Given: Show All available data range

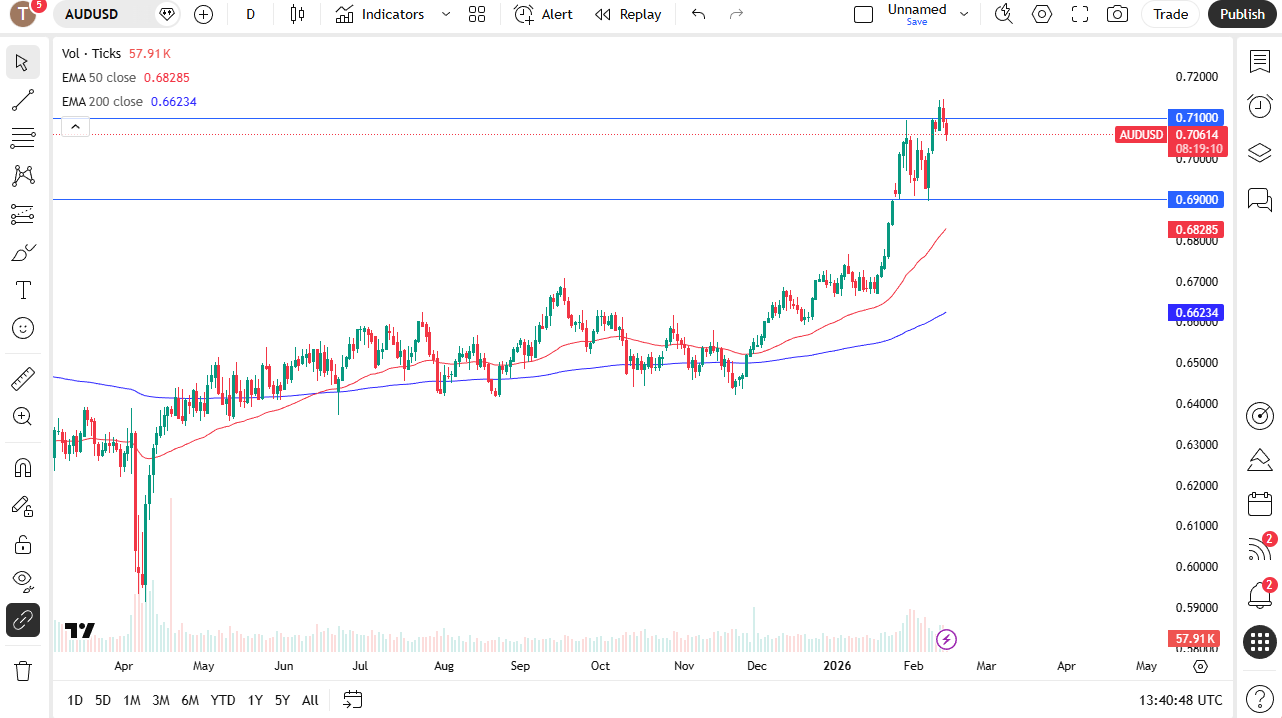Looking at the screenshot, I should [x=310, y=700].
